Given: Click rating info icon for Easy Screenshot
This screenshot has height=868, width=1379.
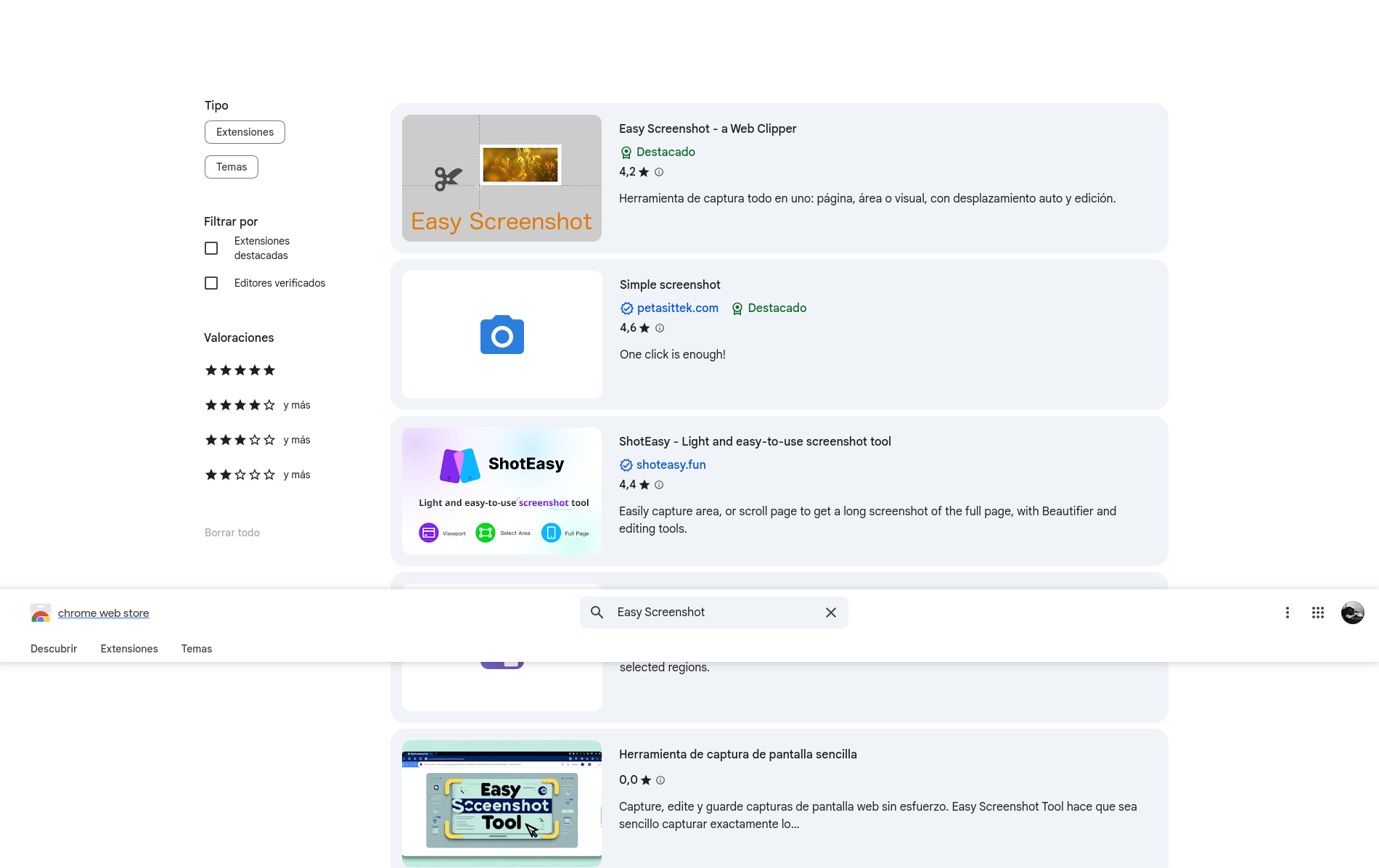Looking at the screenshot, I should pyautogui.click(x=659, y=172).
